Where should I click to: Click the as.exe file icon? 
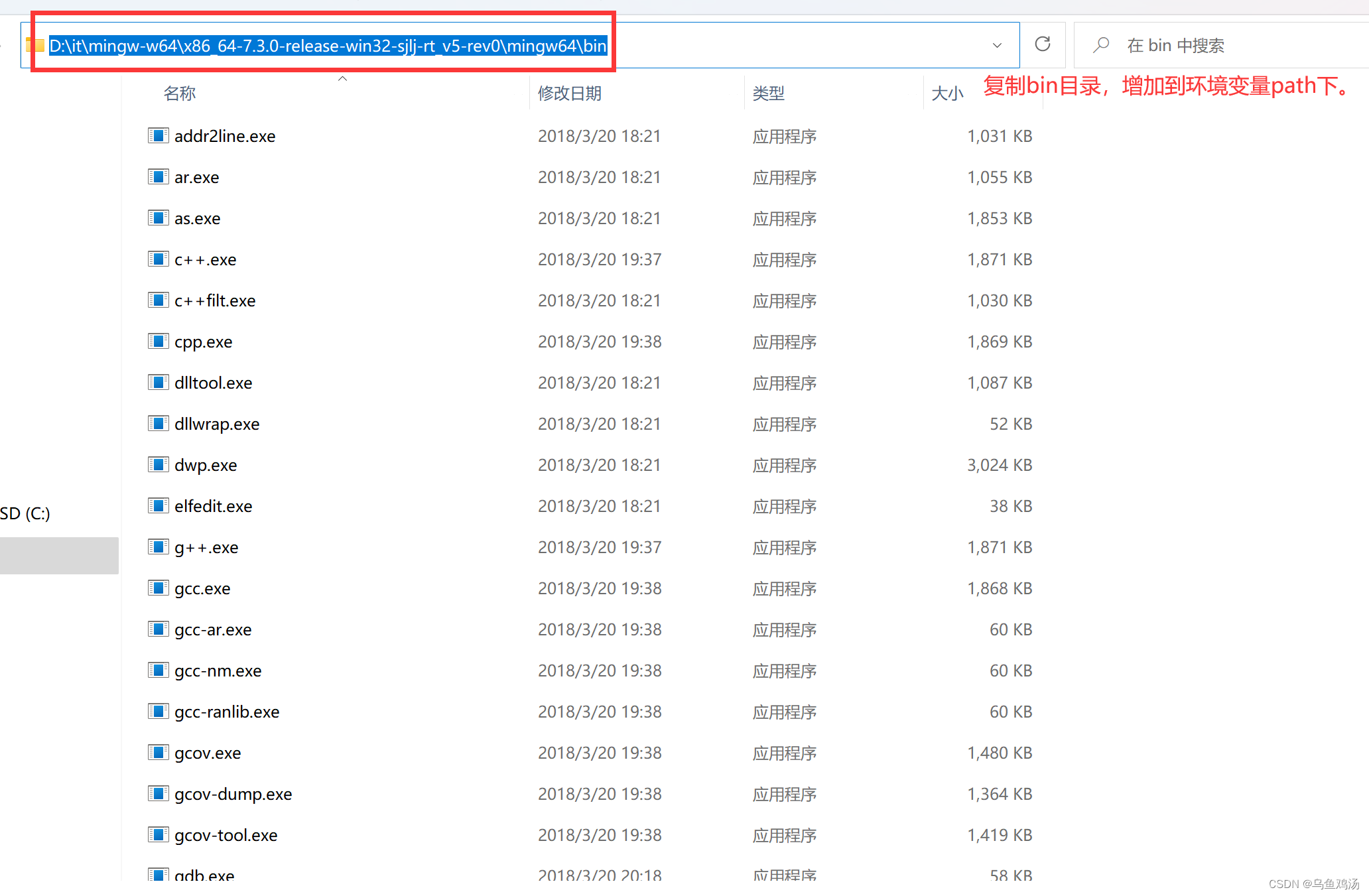[x=158, y=218]
